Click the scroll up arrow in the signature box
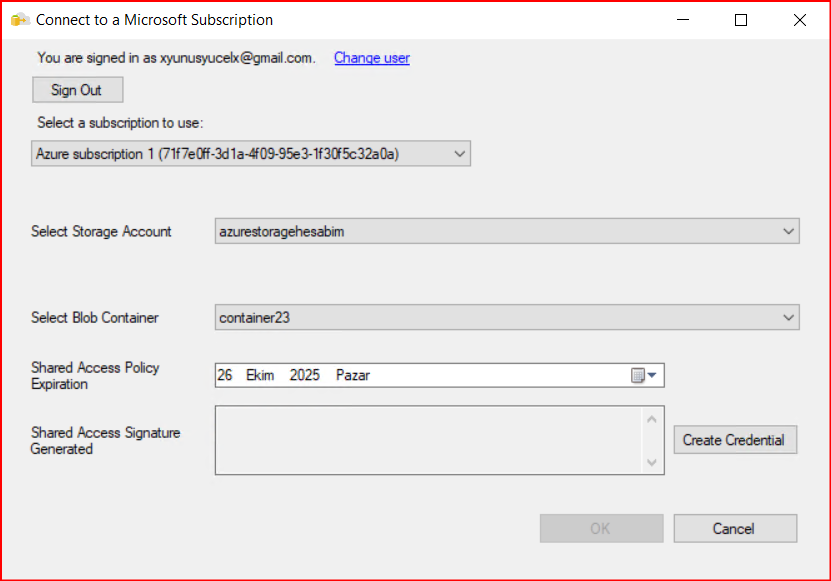This screenshot has height=581, width=831. [652, 419]
